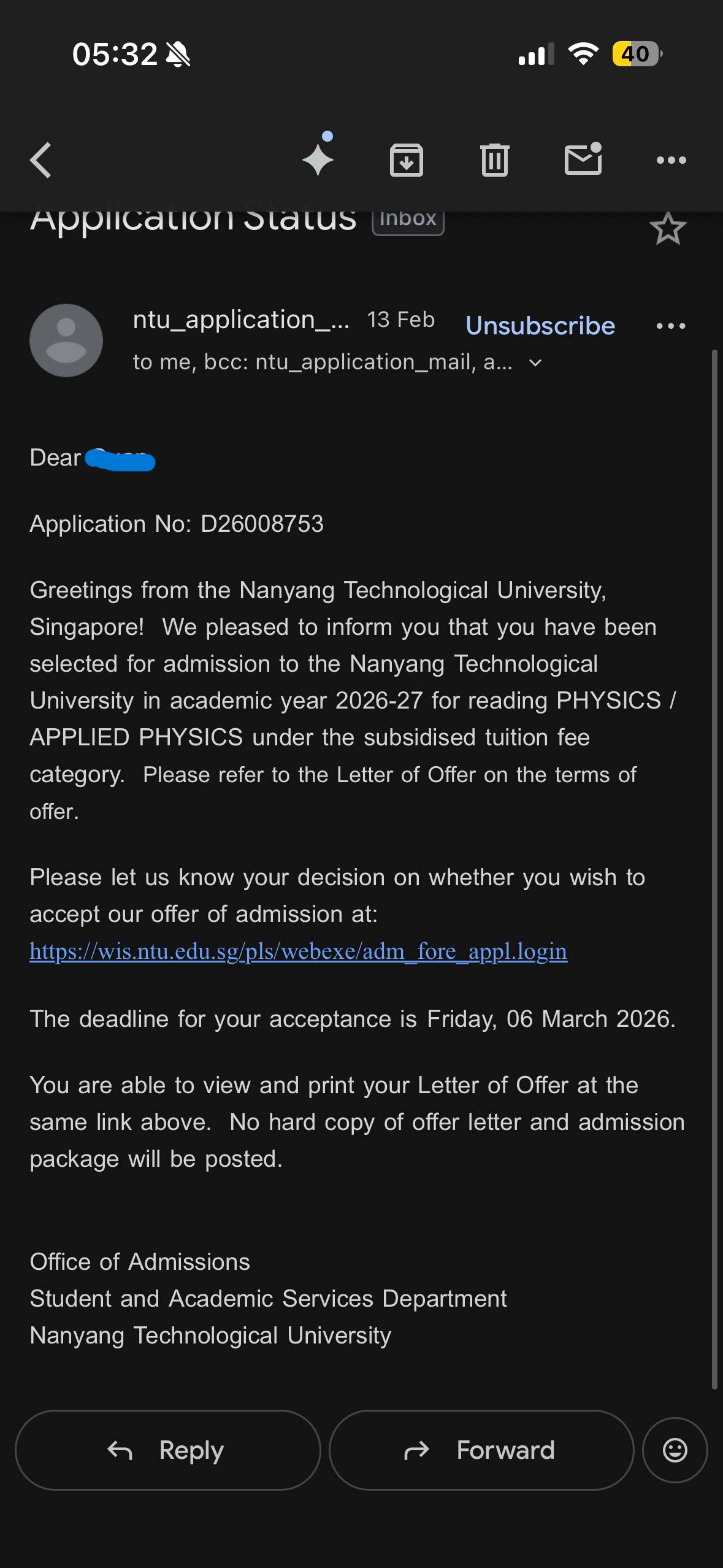
Task: Star the Application Status email
Action: pyautogui.click(x=667, y=229)
